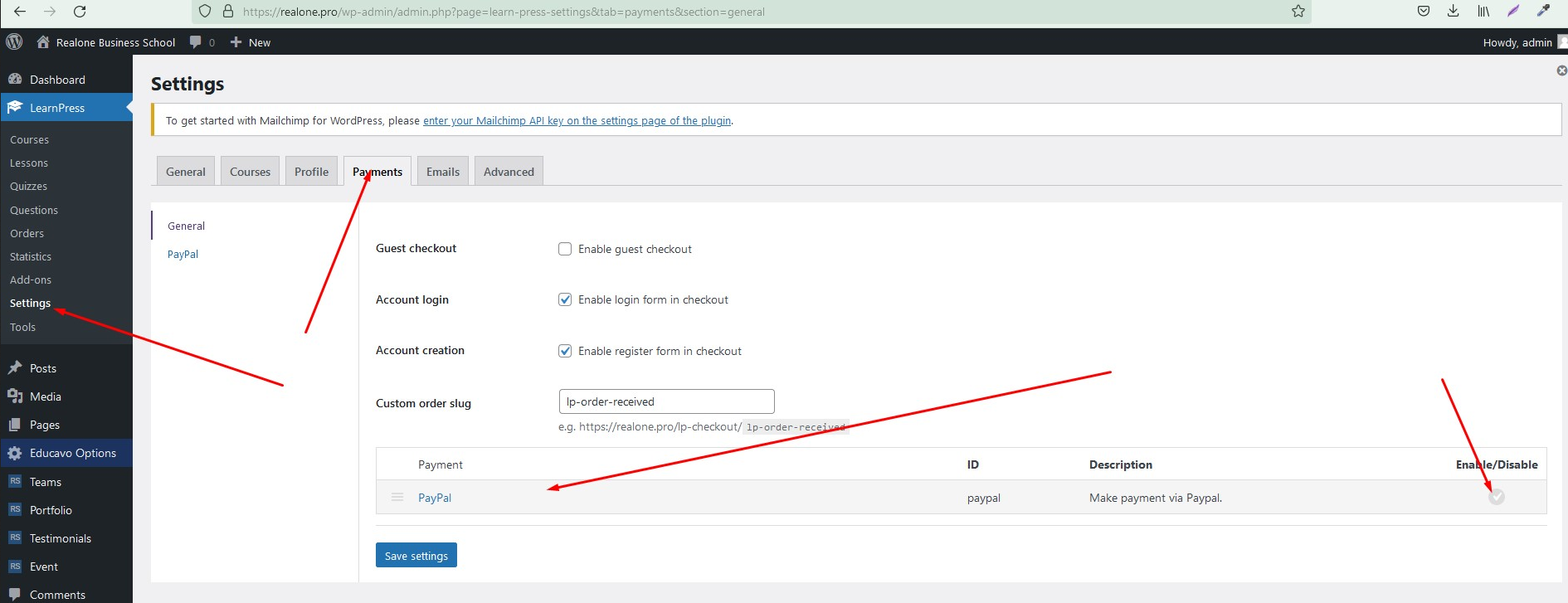This screenshot has width=1568, height=603.
Task: Open Statistics in LearnPress submenu
Action: (31, 257)
